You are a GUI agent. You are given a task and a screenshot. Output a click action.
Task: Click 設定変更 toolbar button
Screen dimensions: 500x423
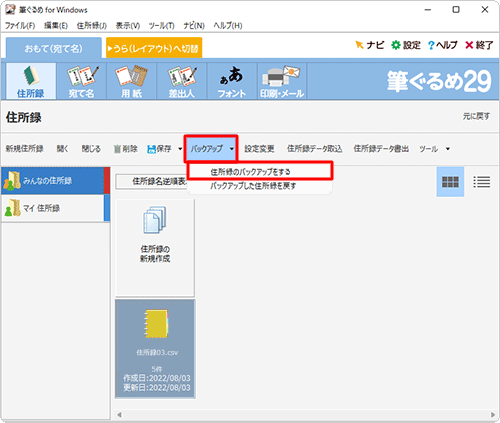(259, 149)
